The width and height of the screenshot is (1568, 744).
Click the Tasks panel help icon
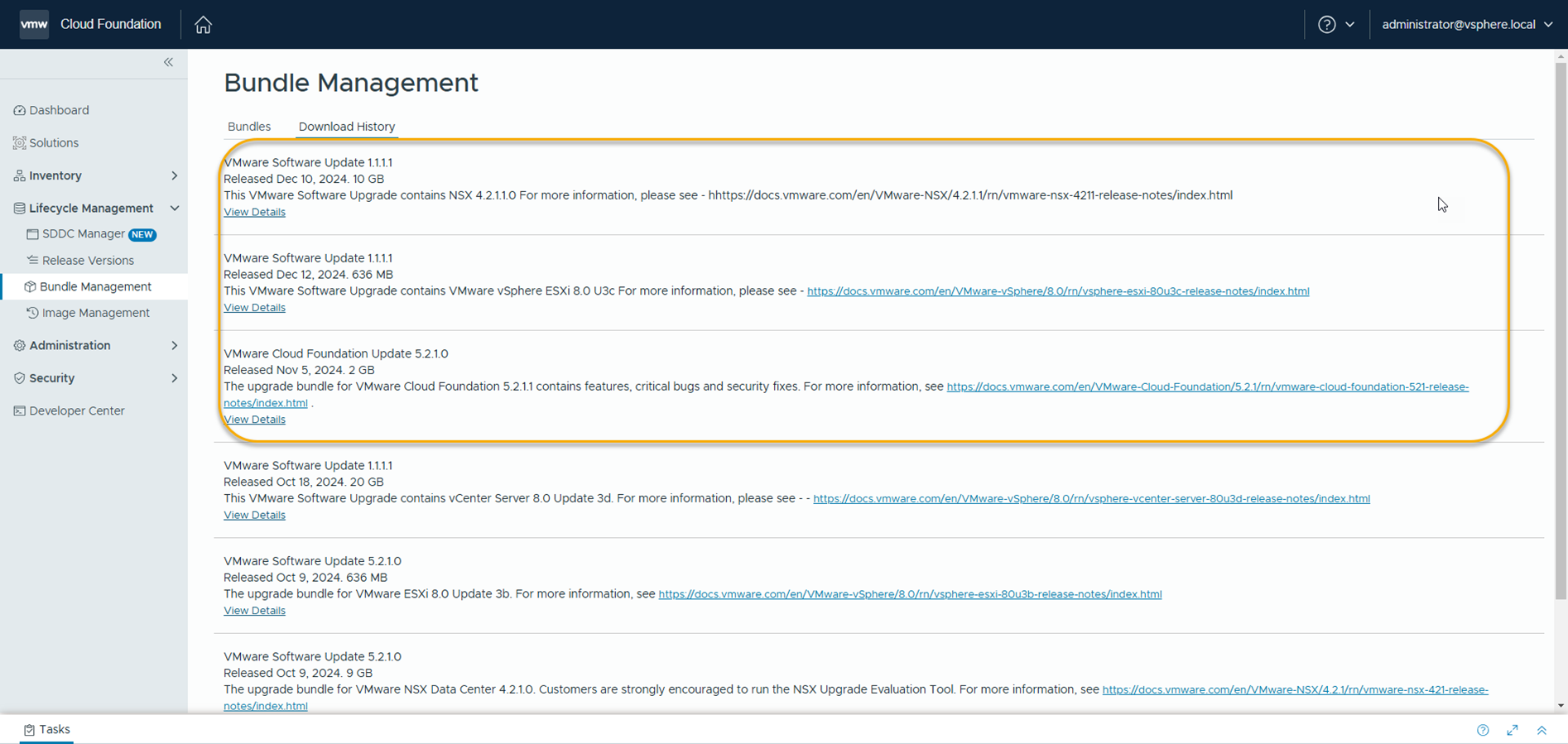(x=1483, y=730)
